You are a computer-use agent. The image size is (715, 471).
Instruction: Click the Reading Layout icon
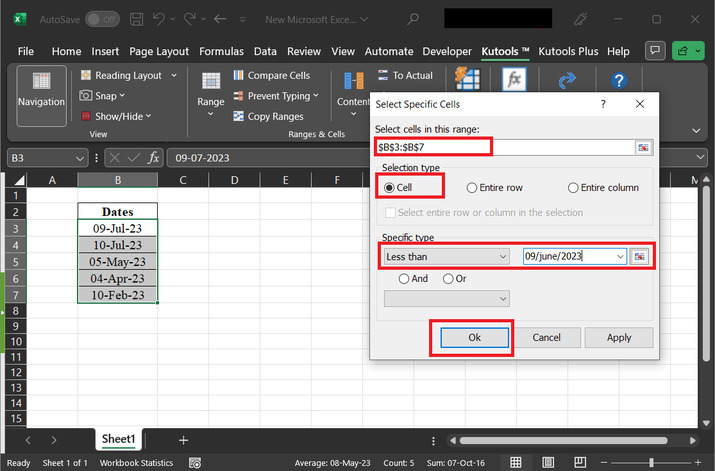coord(86,75)
